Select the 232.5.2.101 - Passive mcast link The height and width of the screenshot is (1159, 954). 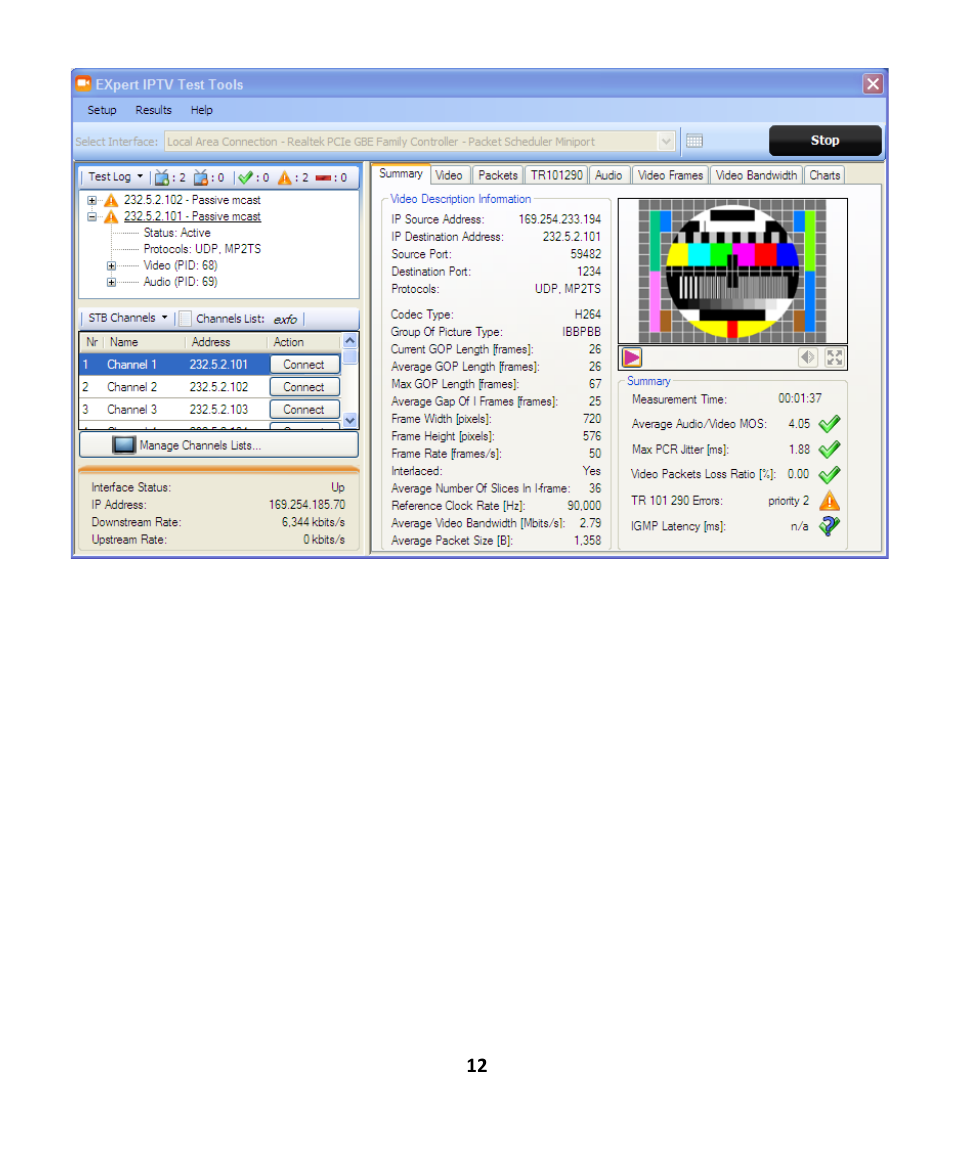(x=192, y=217)
